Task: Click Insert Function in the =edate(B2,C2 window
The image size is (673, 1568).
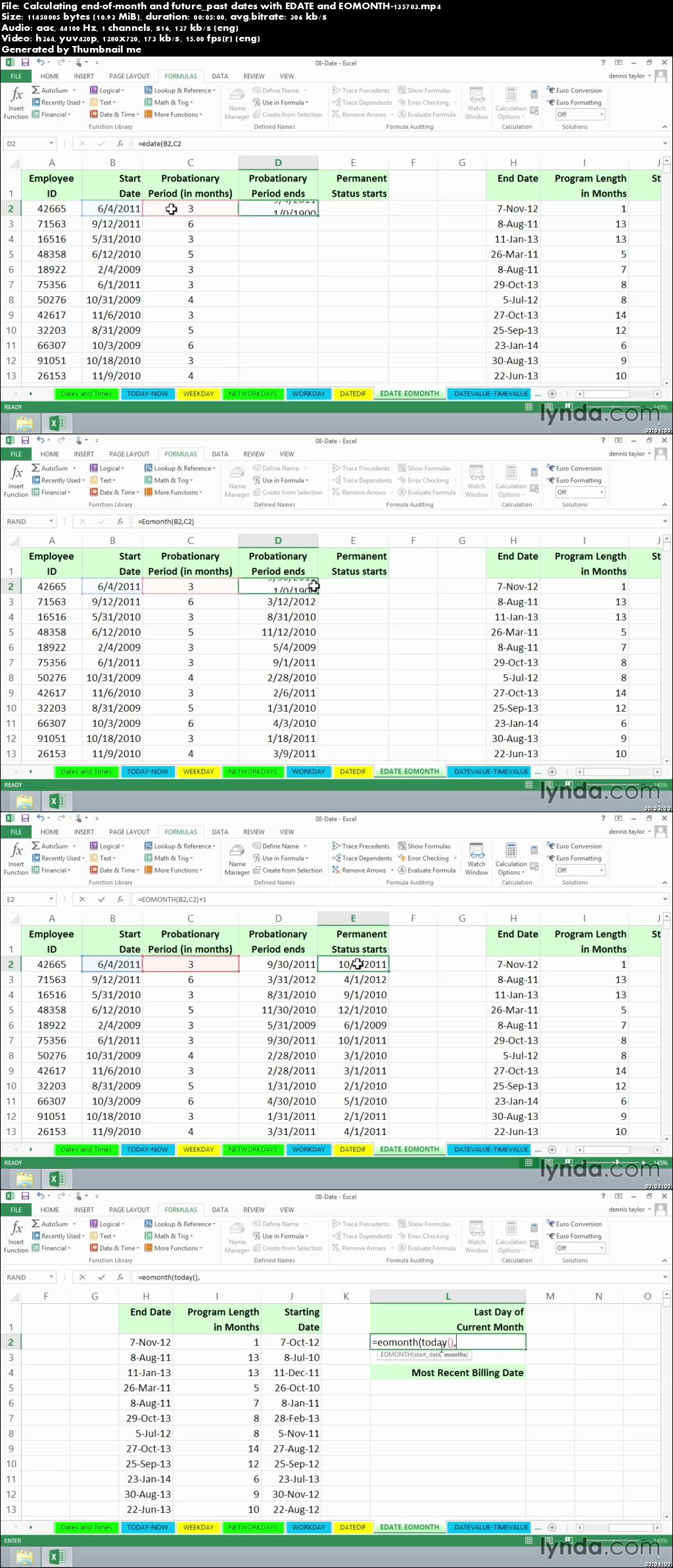Action: (x=16, y=103)
